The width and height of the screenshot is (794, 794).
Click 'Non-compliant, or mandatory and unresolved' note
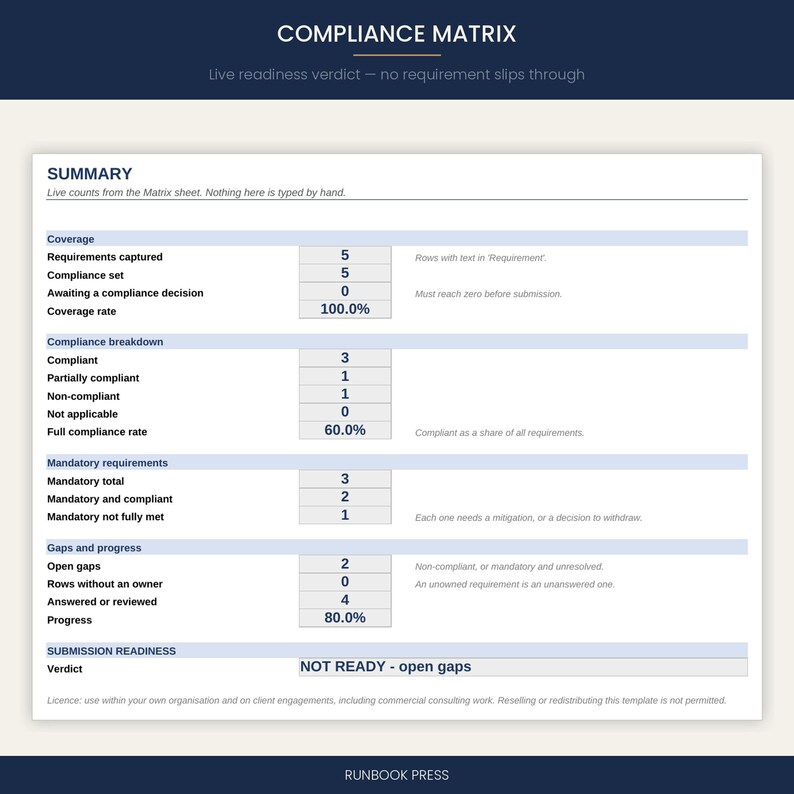(x=509, y=566)
